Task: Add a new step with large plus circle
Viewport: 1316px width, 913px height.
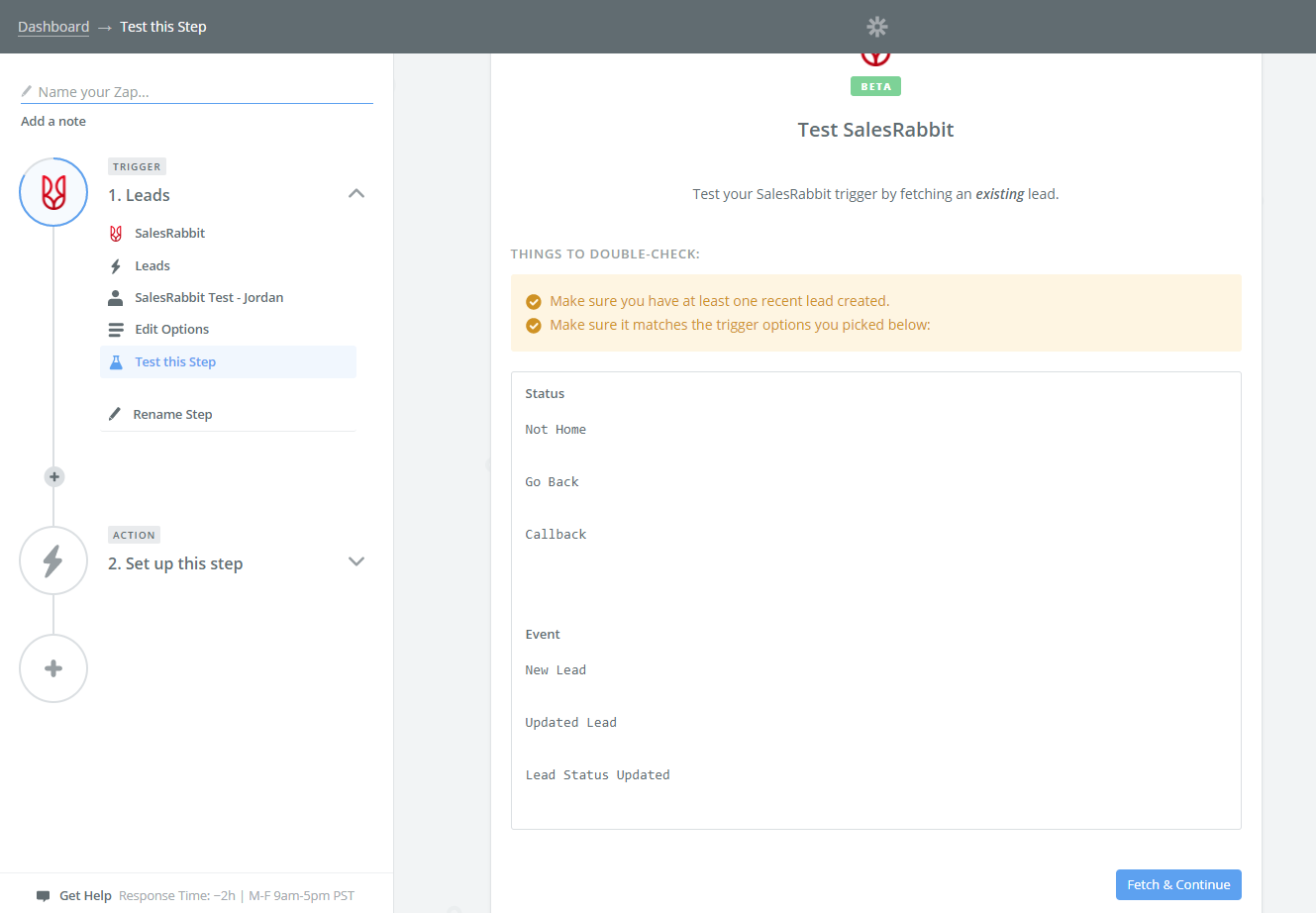Action: point(53,668)
